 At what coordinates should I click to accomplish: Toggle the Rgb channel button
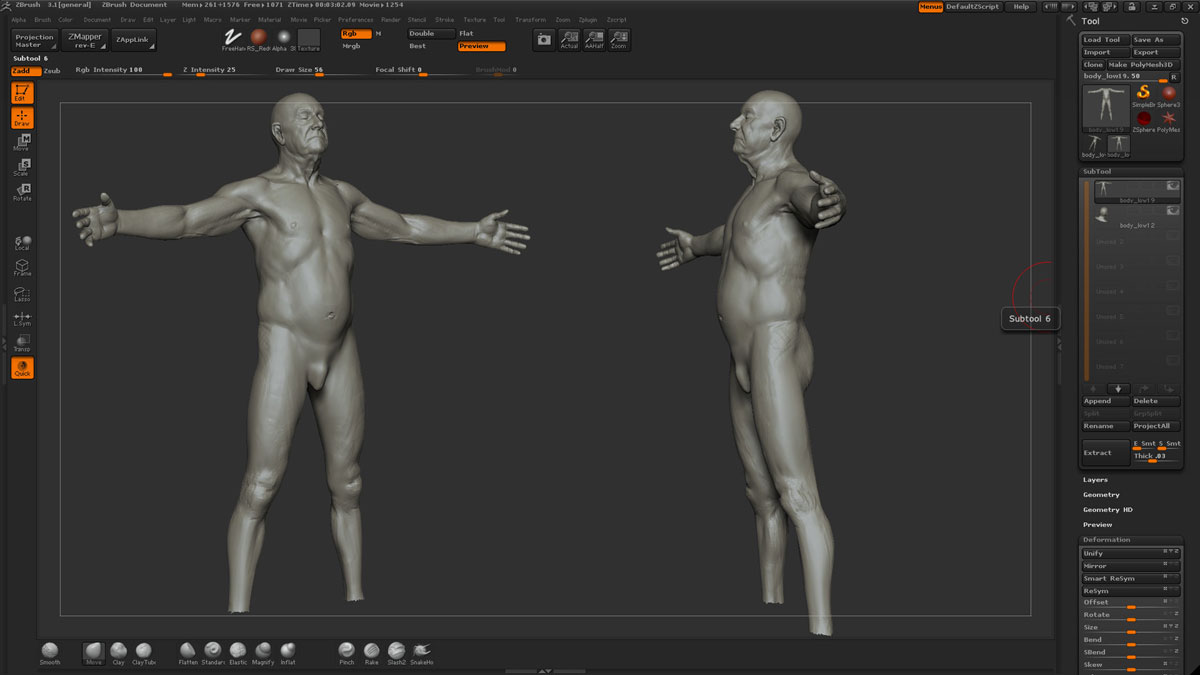point(356,33)
